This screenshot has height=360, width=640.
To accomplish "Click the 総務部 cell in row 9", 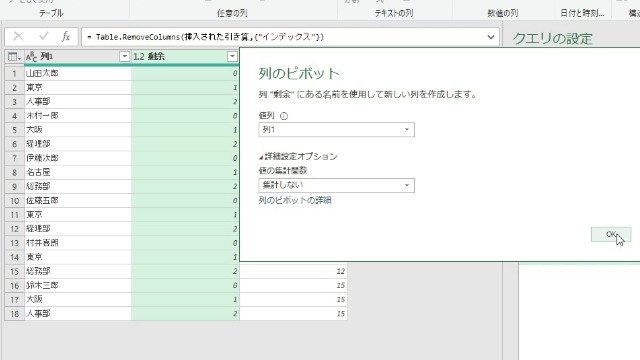I will (78, 187).
